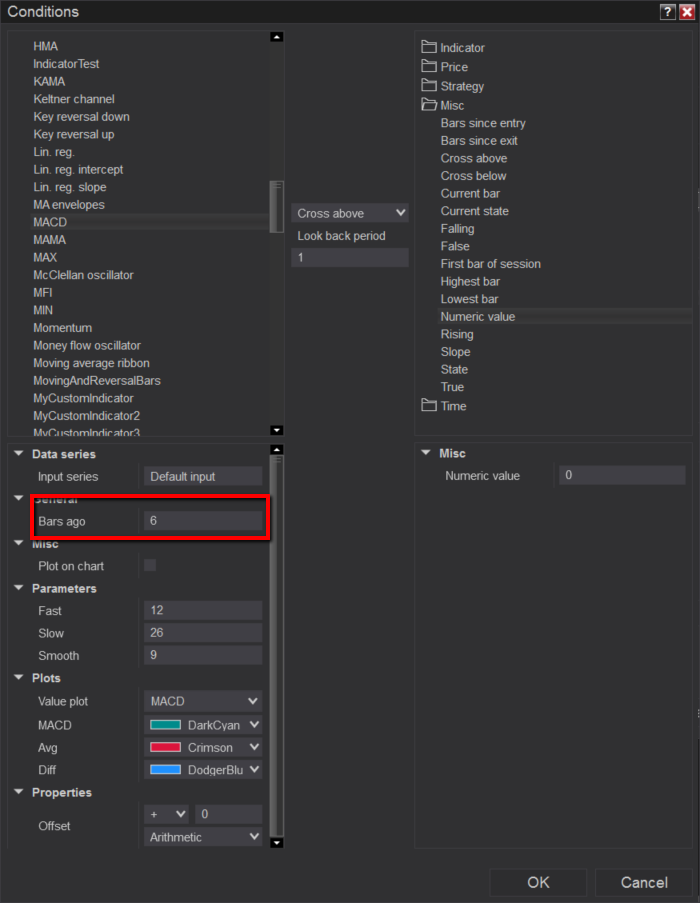Click the Cancel button
The width and height of the screenshot is (700, 903).
tap(644, 882)
